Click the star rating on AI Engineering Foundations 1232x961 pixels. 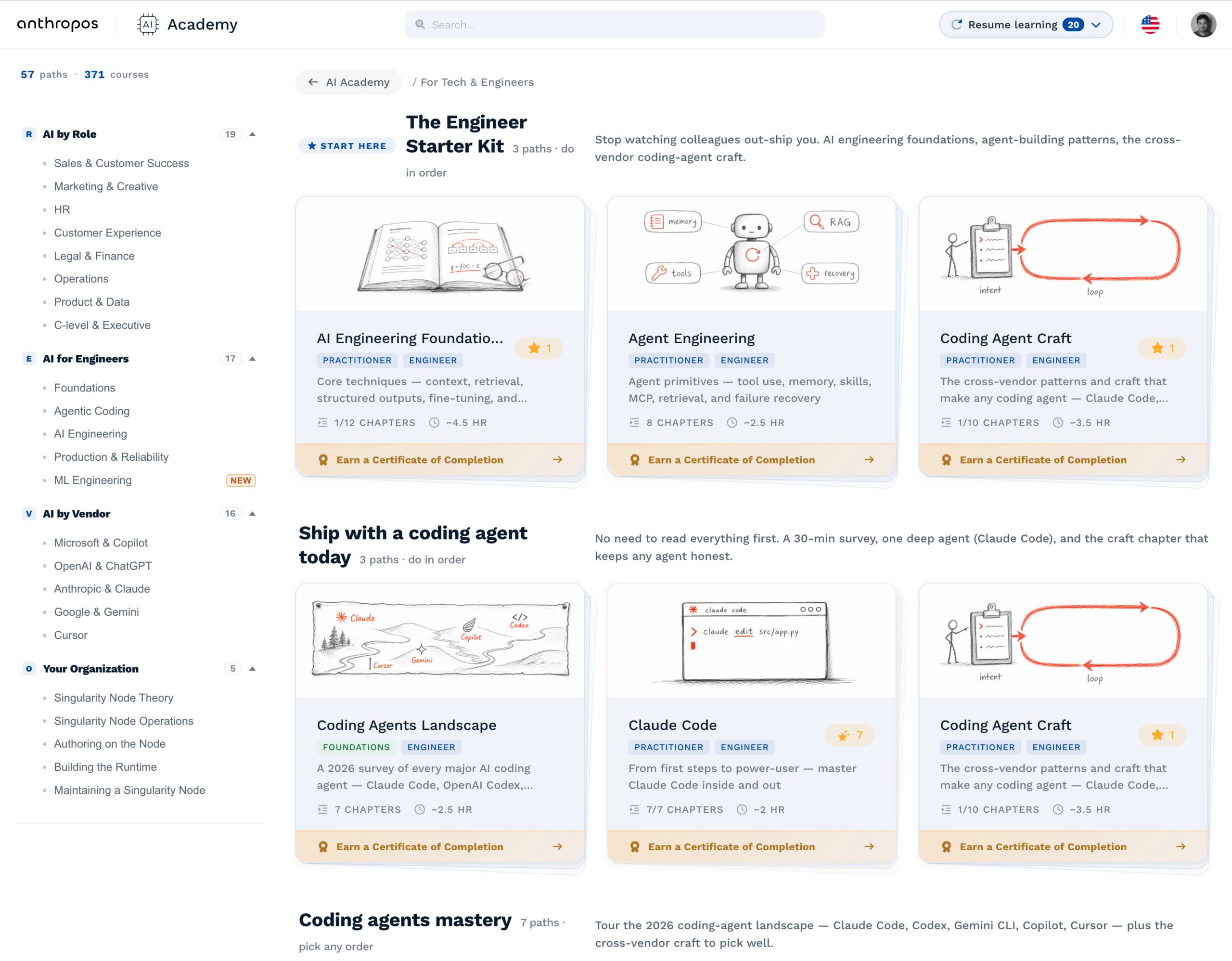click(x=539, y=348)
